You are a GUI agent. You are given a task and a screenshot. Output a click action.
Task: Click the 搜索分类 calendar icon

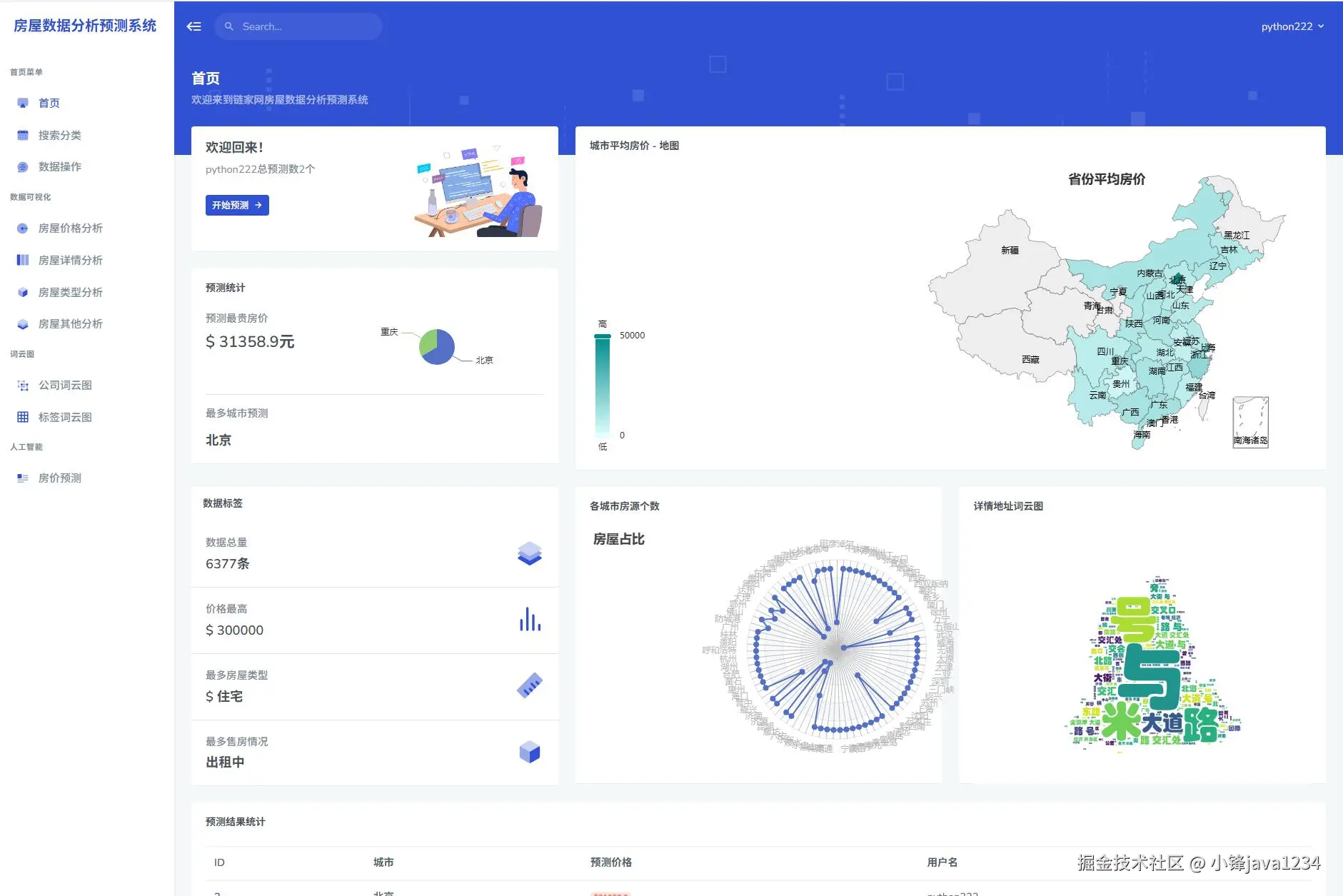(x=23, y=135)
